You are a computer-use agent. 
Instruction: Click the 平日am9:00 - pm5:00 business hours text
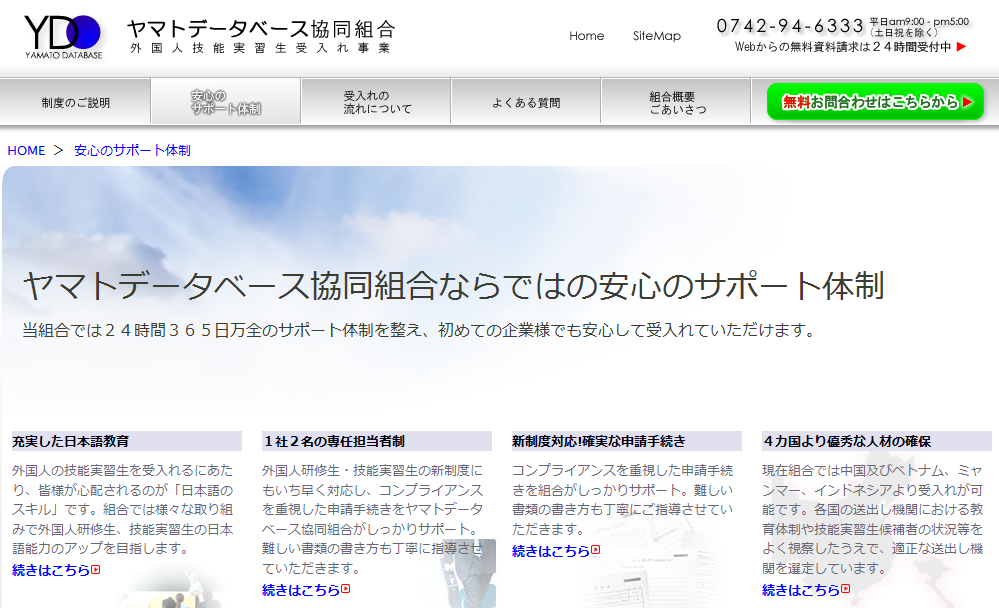point(919,22)
